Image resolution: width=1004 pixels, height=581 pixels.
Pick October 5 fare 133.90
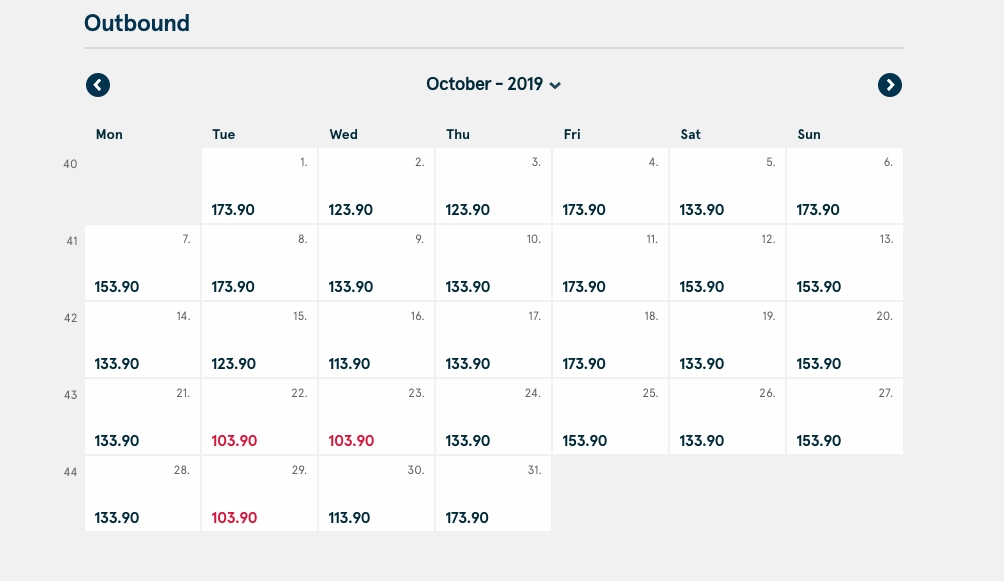[x=727, y=186]
